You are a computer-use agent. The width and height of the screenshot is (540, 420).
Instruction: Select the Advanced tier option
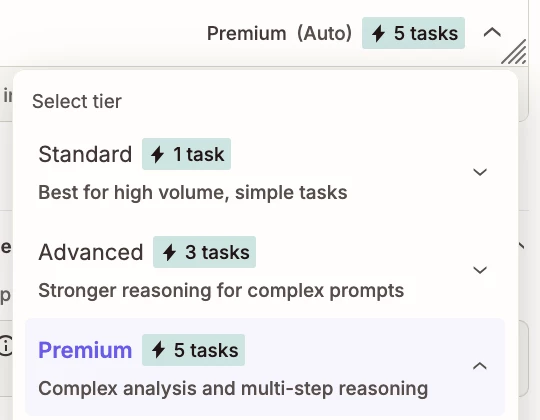(x=265, y=269)
